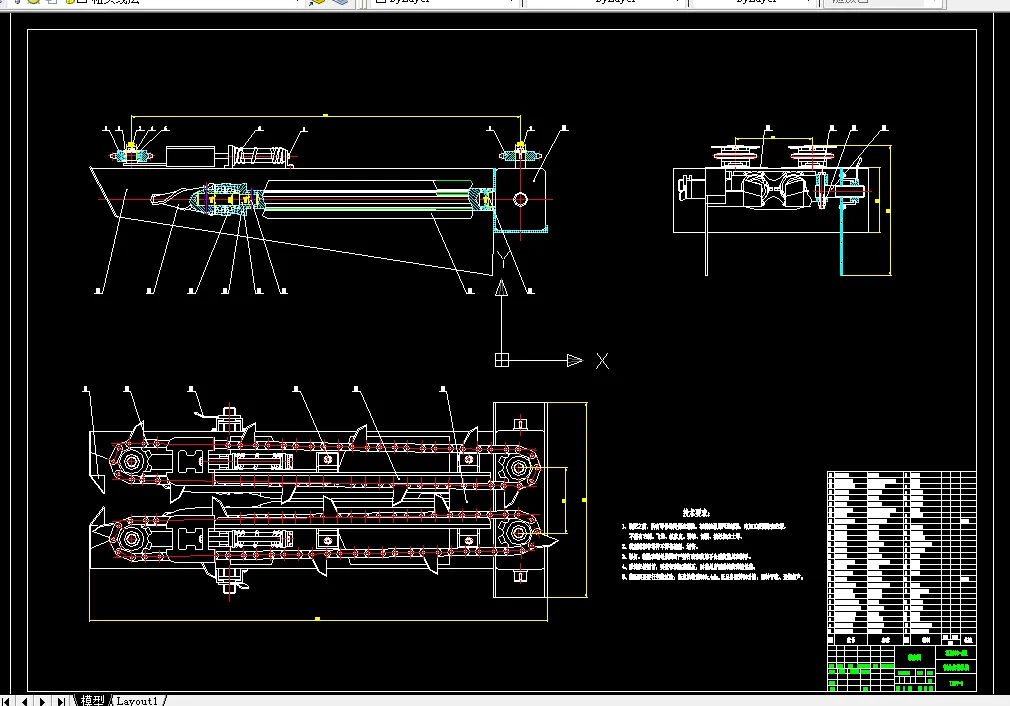
Task: Go to next layout tab arrow
Action: point(43,701)
